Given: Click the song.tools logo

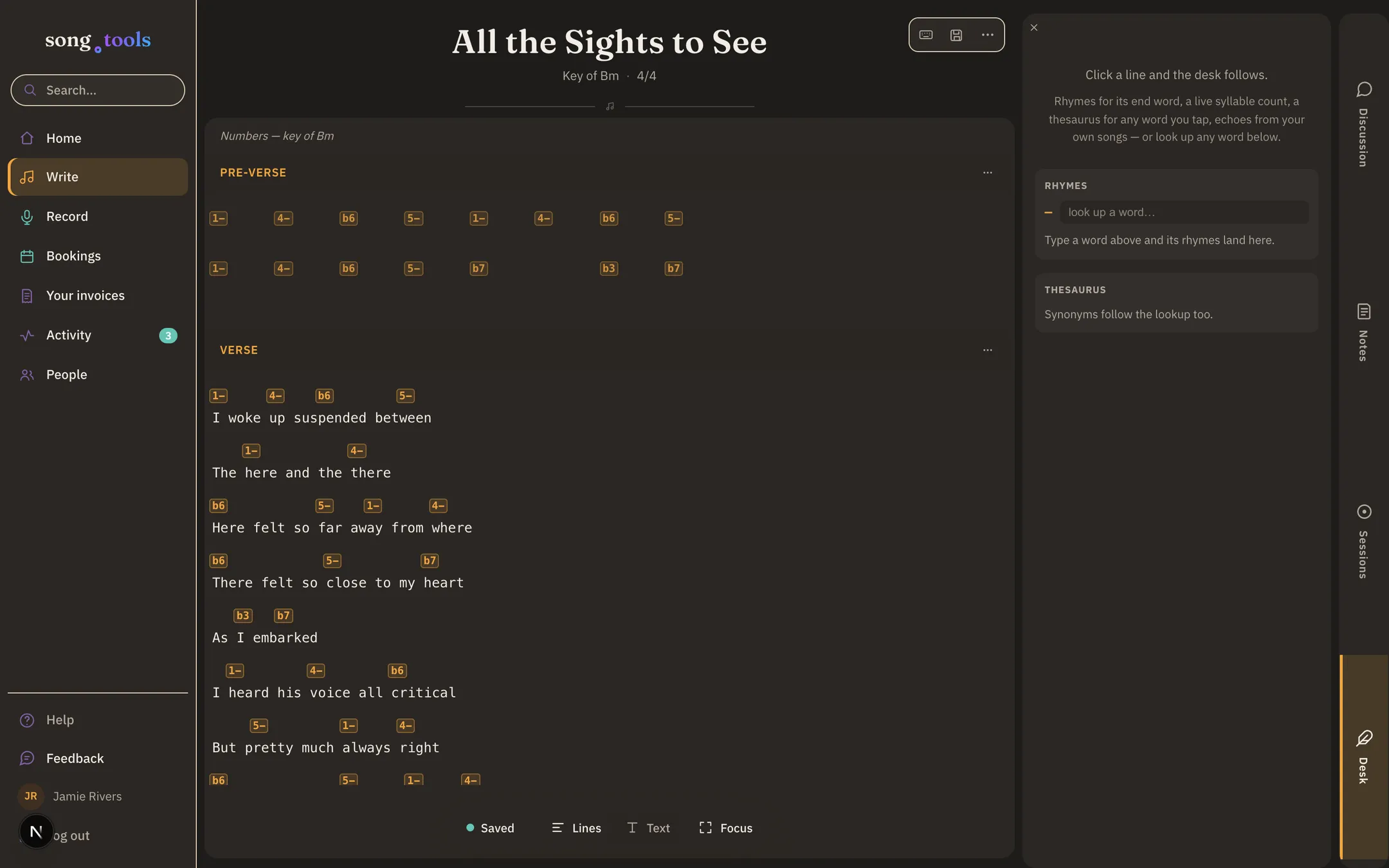Looking at the screenshot, I should [98, 41].
